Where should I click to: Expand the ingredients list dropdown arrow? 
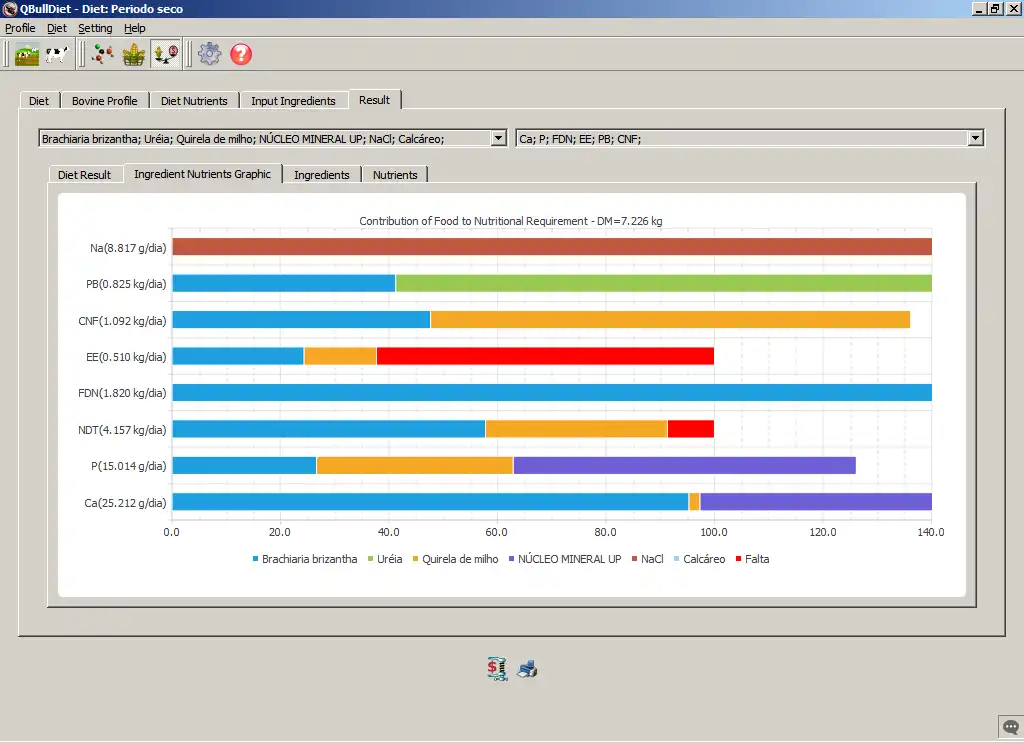(498, 138)
